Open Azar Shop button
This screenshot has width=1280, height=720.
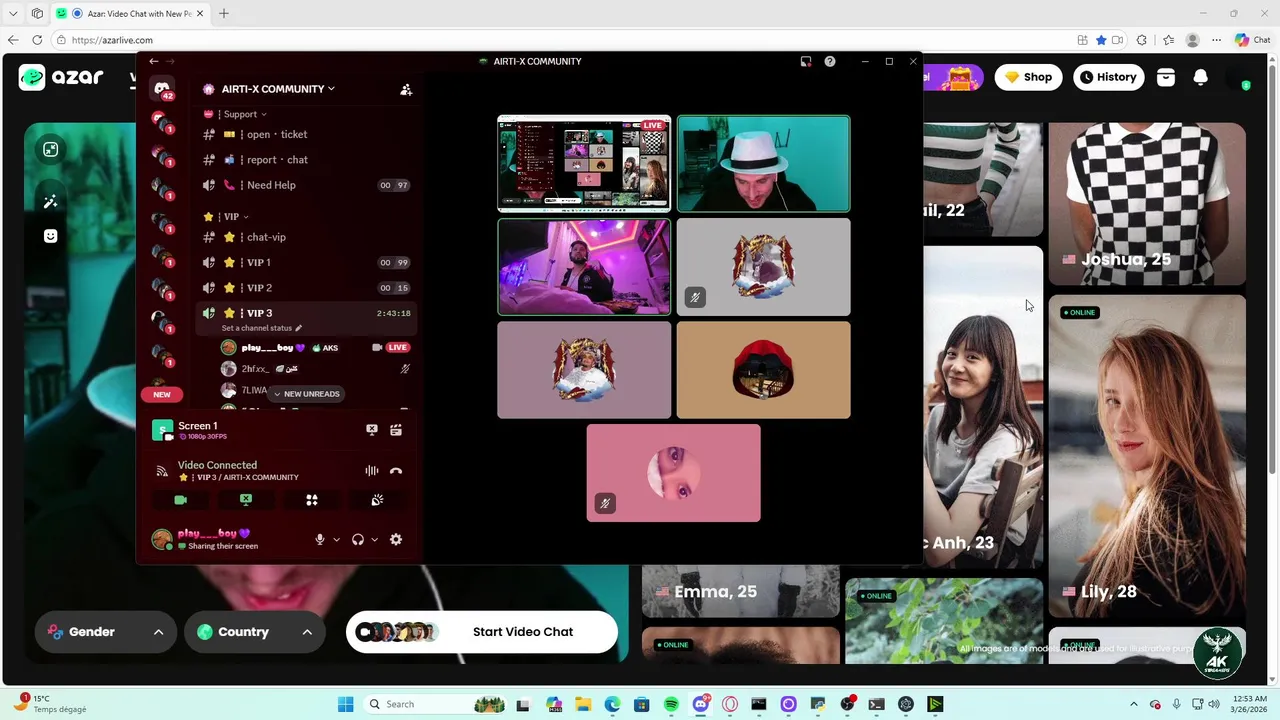pyautogui.click(x=1029, y=77)
